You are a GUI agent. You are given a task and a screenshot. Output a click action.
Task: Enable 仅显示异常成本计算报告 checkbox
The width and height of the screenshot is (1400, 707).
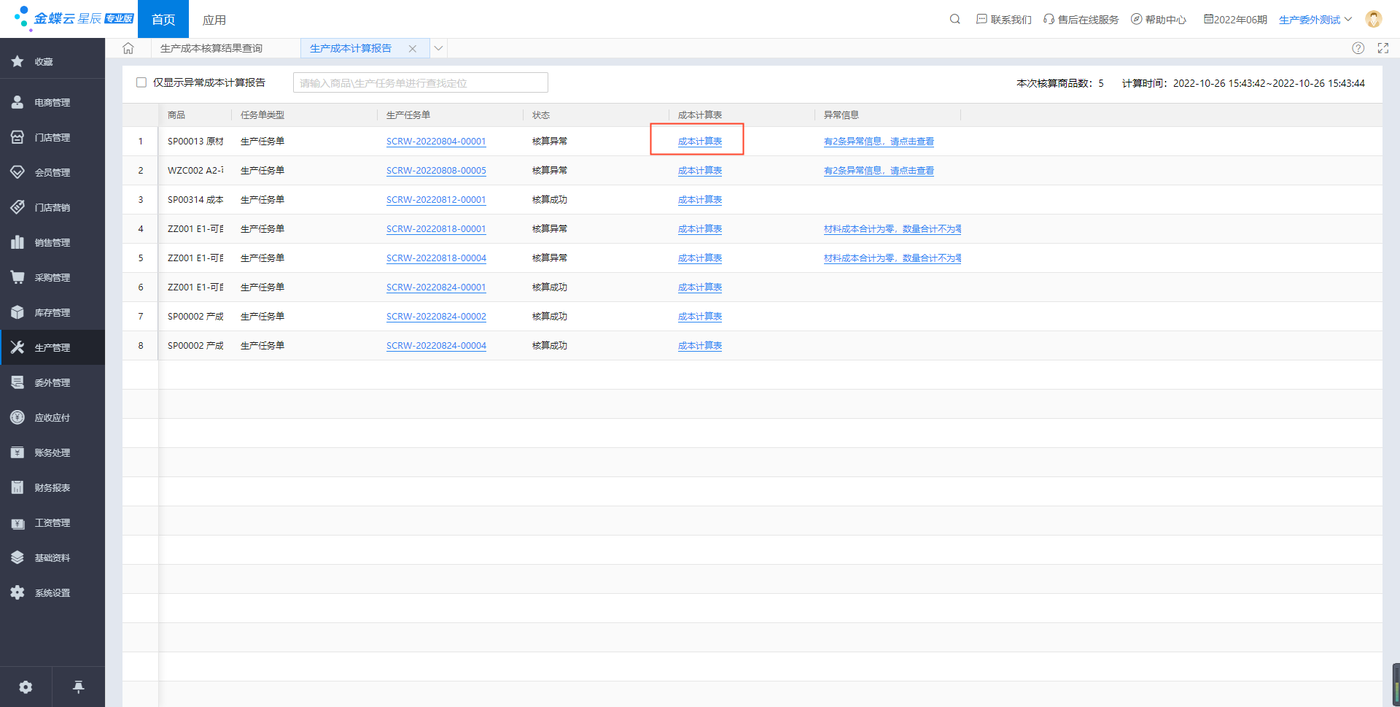point(141,82)
